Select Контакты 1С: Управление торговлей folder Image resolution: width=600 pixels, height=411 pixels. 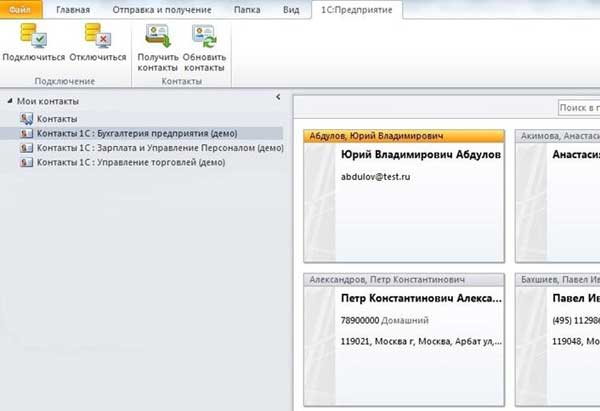(131, 161)
